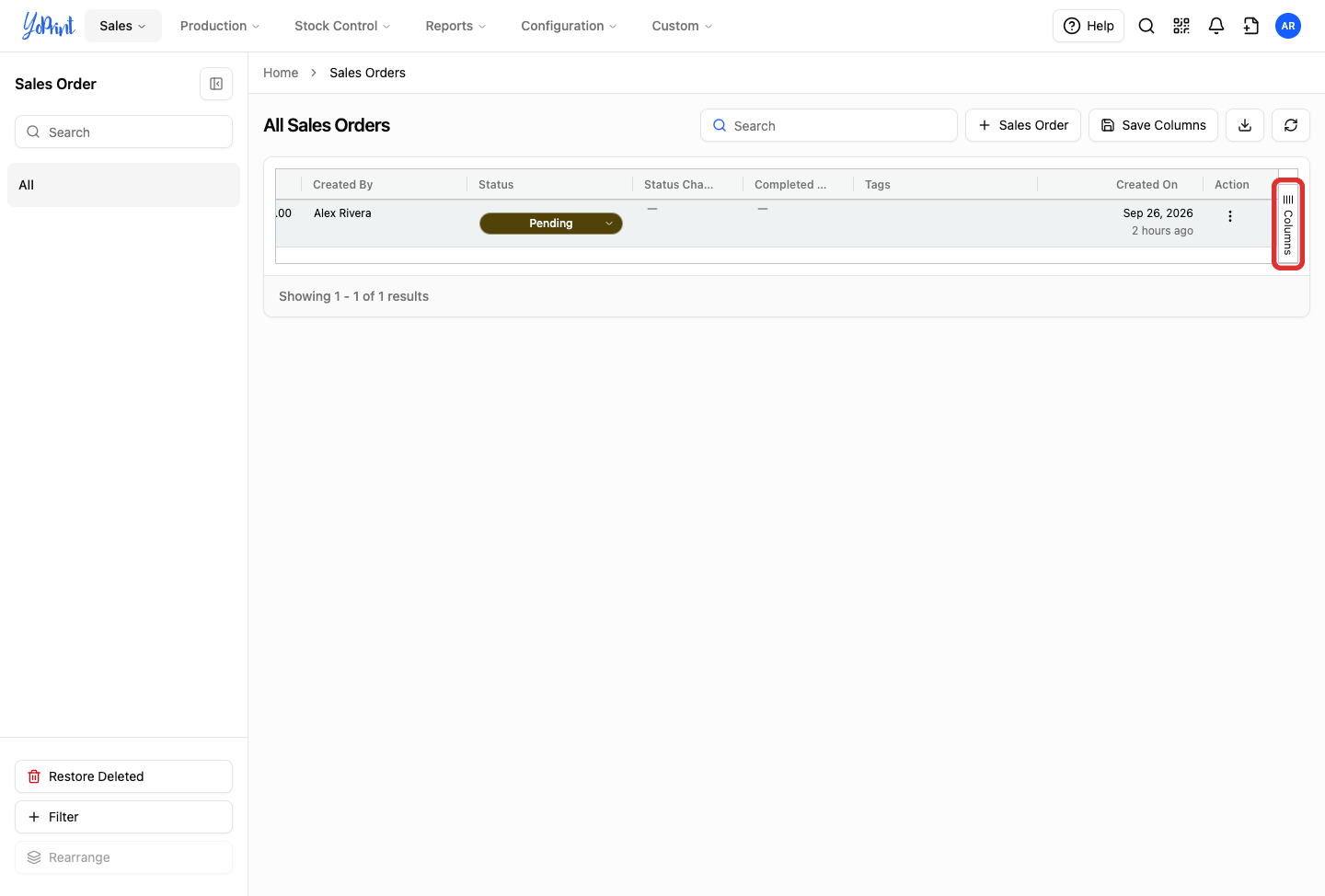Open row actions for Alex Rivera order

[1230, 216]
